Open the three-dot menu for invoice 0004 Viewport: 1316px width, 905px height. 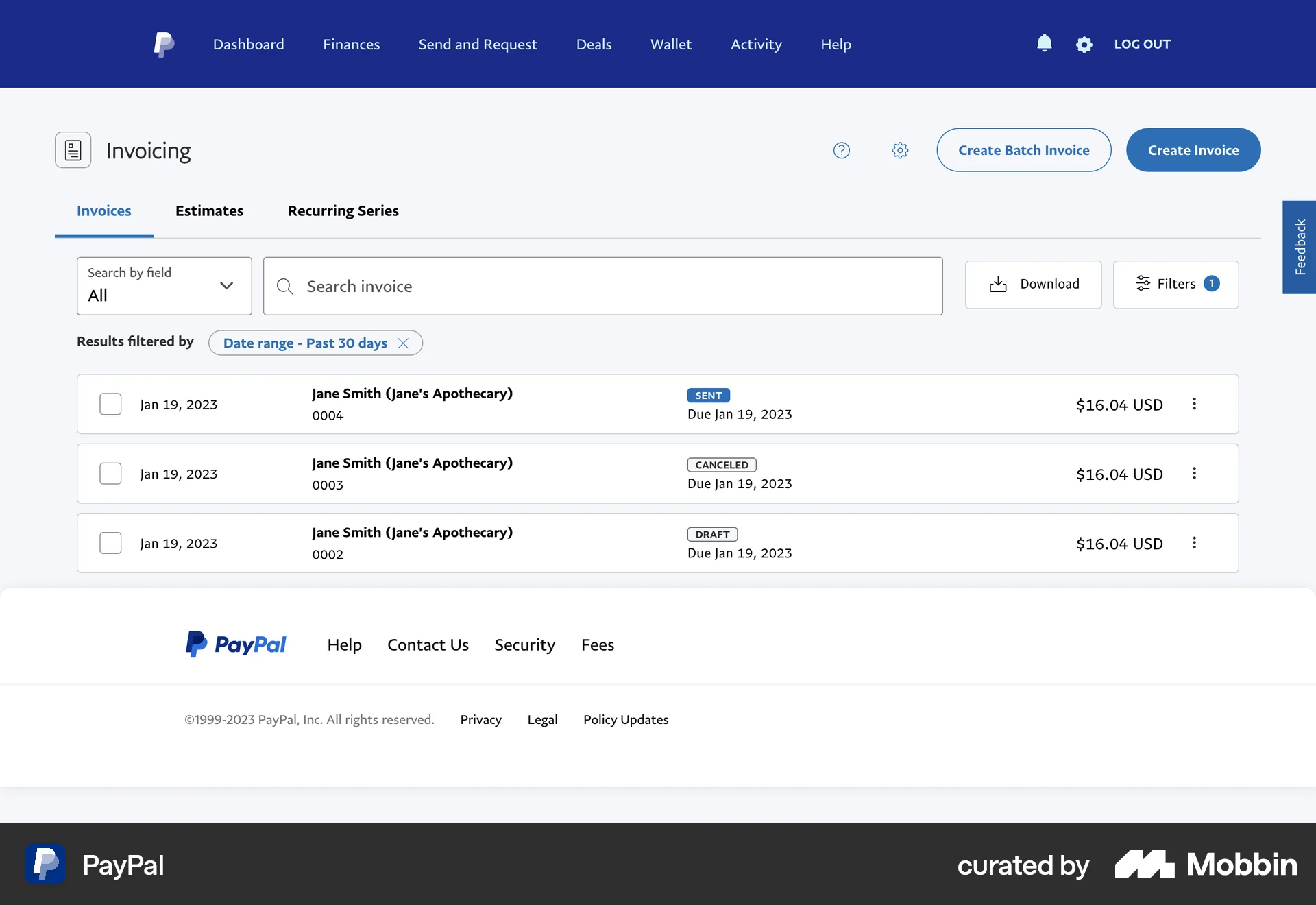(1195, 404)
